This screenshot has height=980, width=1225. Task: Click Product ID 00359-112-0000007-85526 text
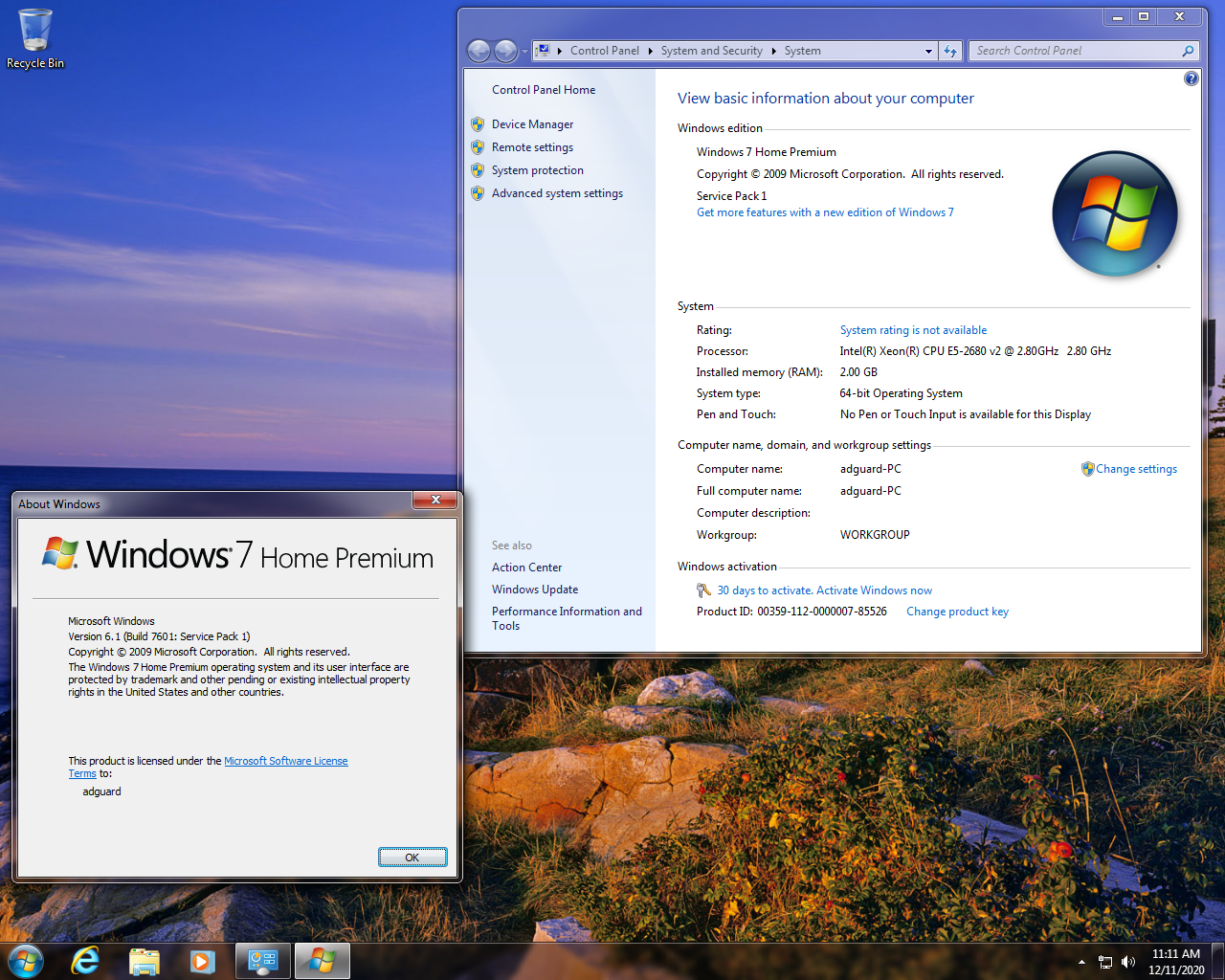[791, 612]
